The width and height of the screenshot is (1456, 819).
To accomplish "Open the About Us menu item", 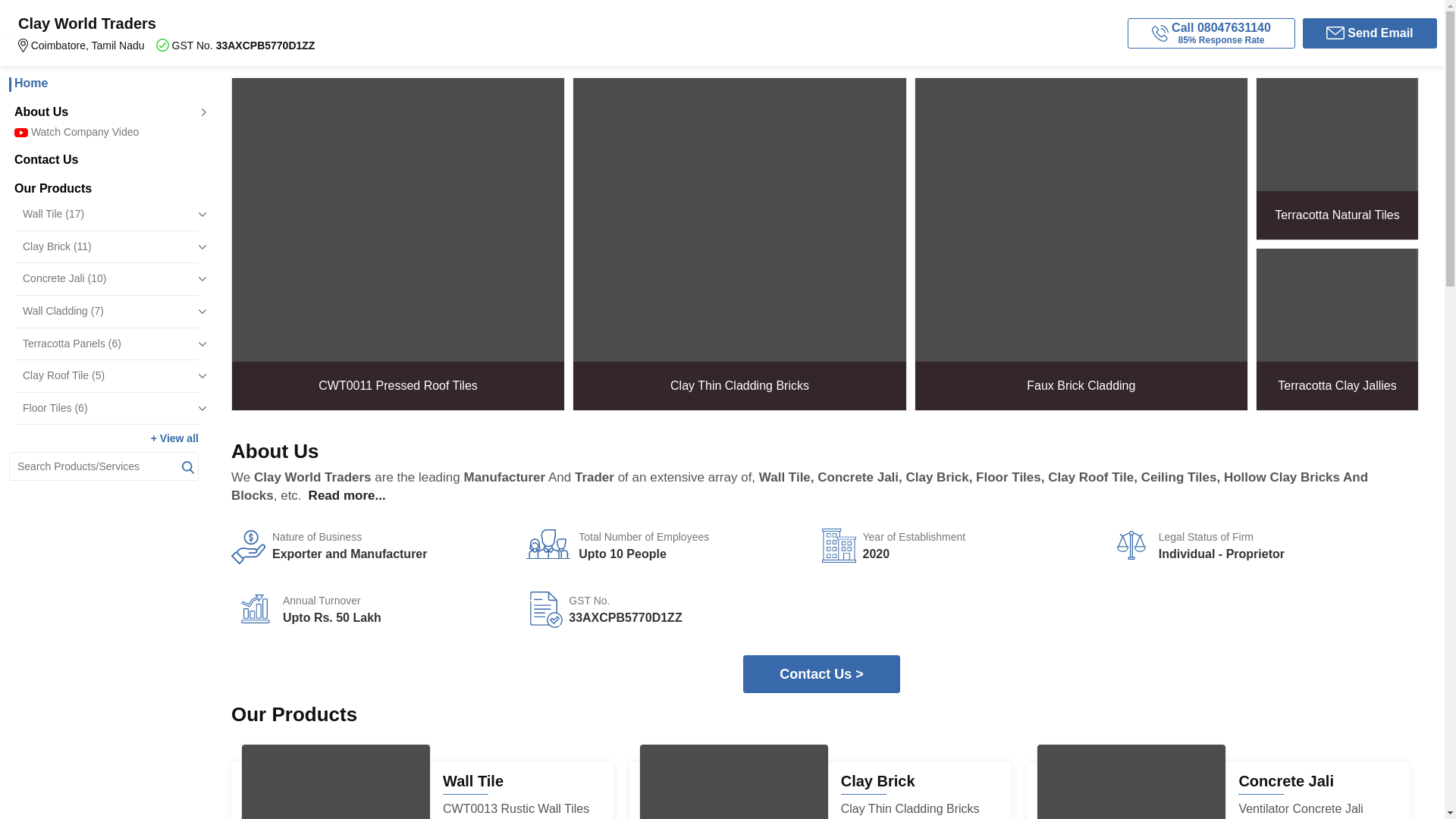I will pyautogui.click(x=41, y=112).
